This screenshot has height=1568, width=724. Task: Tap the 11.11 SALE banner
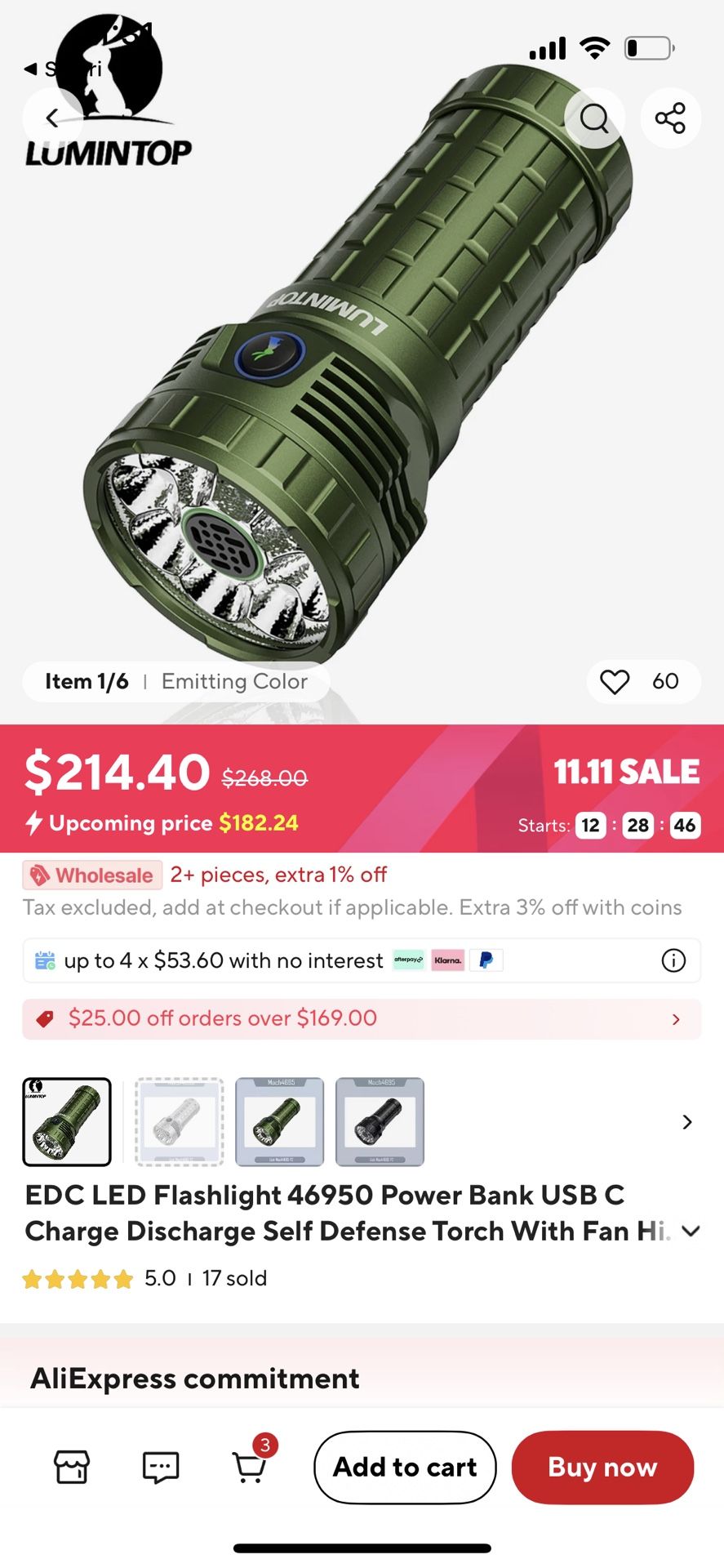[626, 772]
